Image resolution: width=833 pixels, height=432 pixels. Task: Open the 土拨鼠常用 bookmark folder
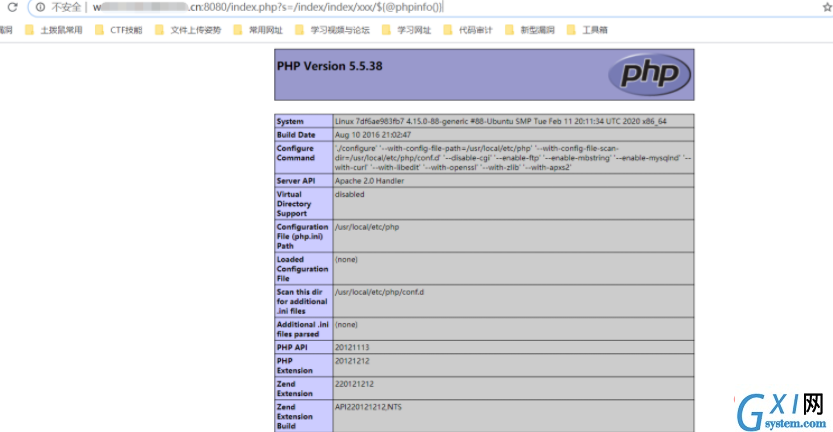54,30
